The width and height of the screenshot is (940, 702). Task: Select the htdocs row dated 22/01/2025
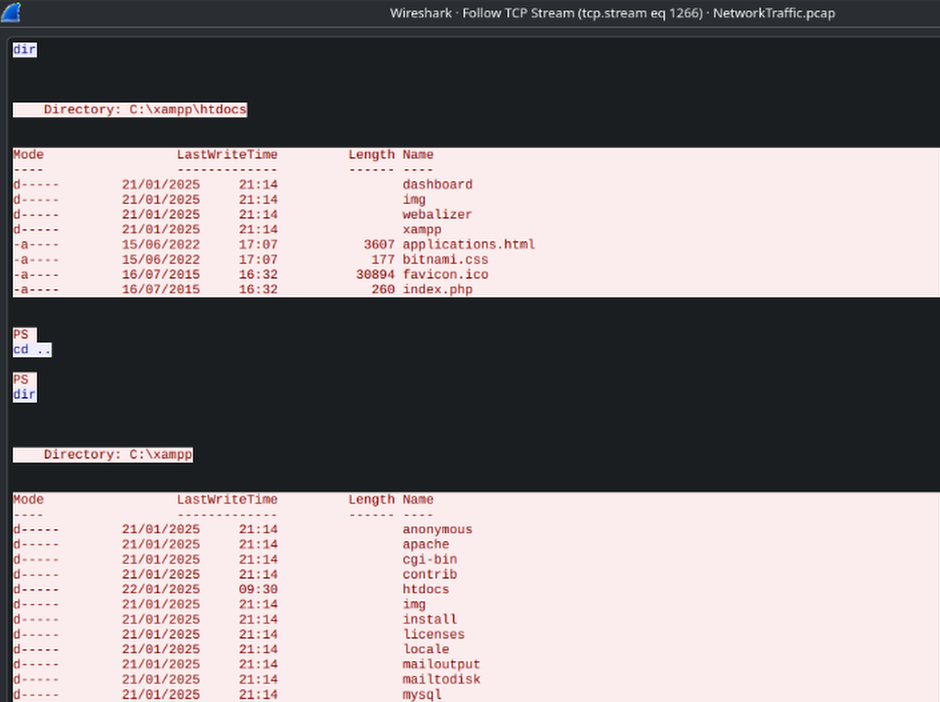[426, 590]
